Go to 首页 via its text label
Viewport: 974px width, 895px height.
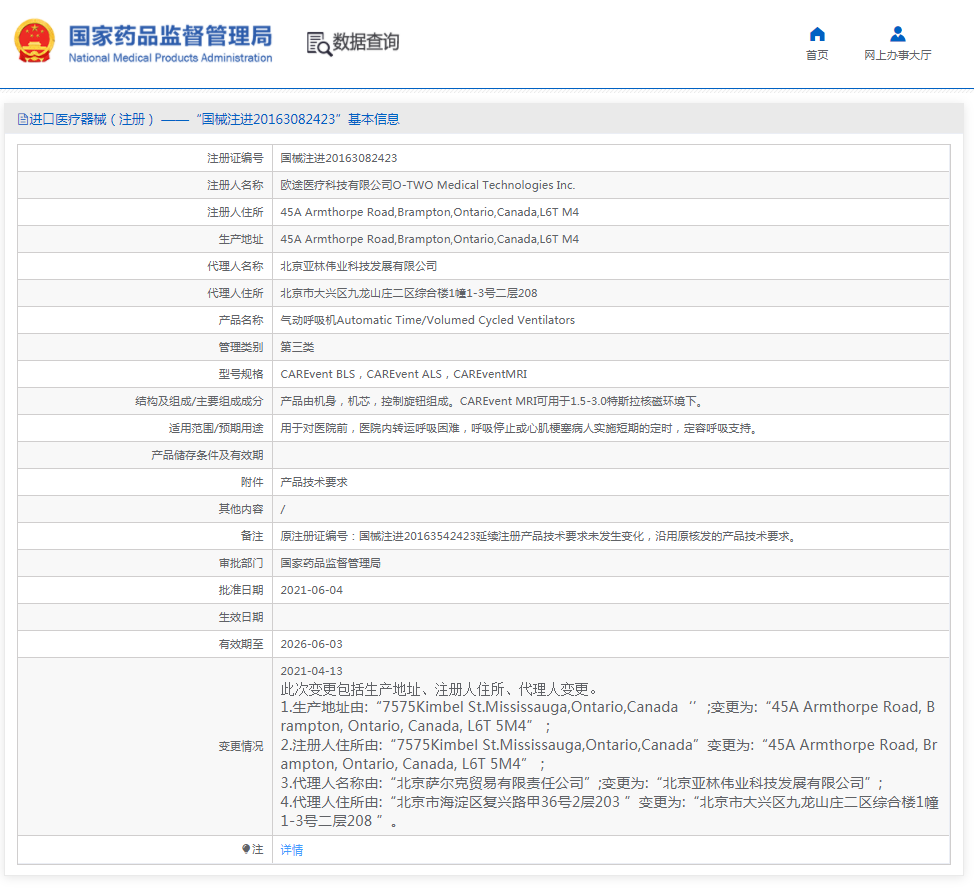click(x=817, y=56)
